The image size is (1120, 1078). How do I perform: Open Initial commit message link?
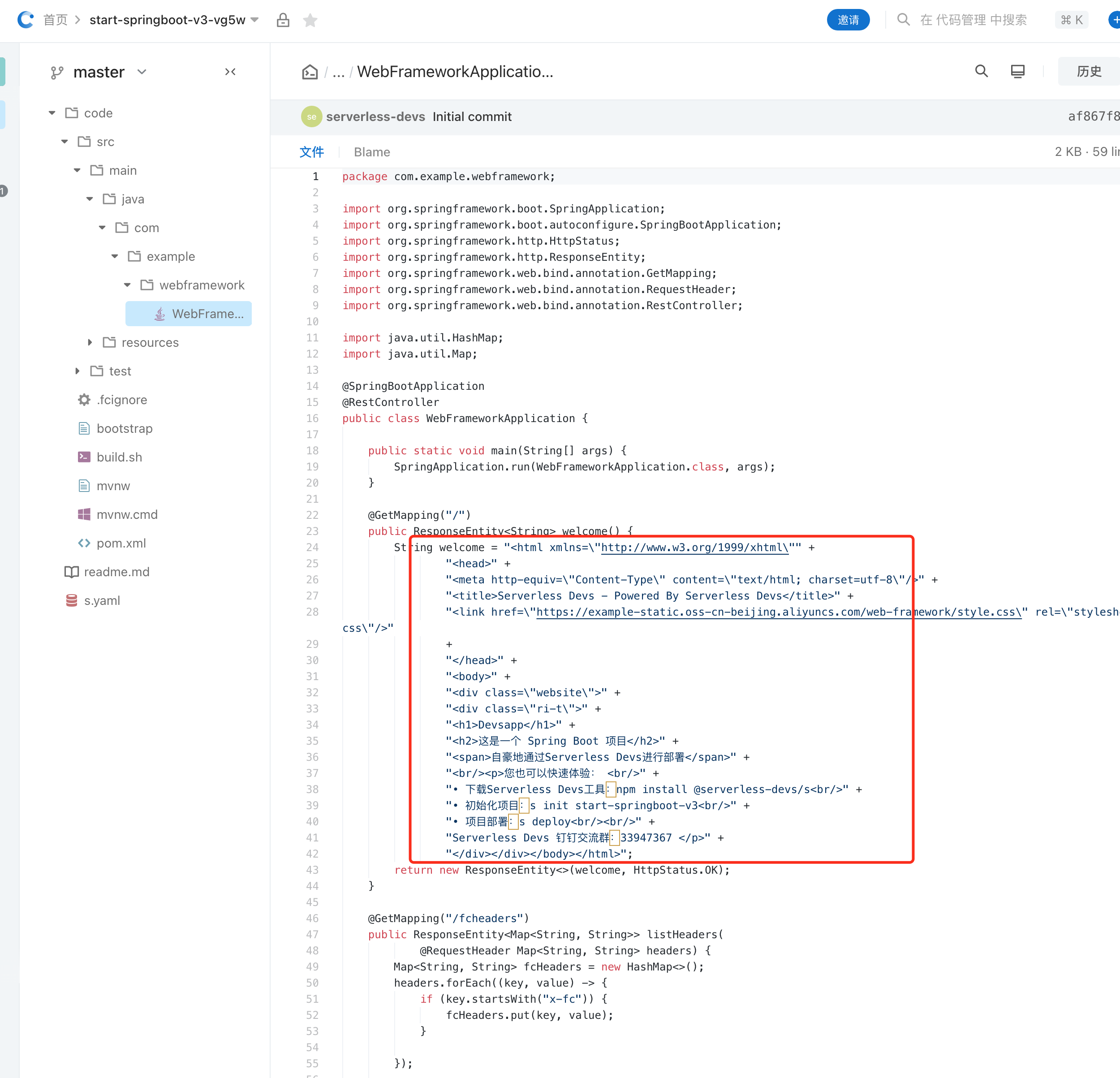pos(472,116)
